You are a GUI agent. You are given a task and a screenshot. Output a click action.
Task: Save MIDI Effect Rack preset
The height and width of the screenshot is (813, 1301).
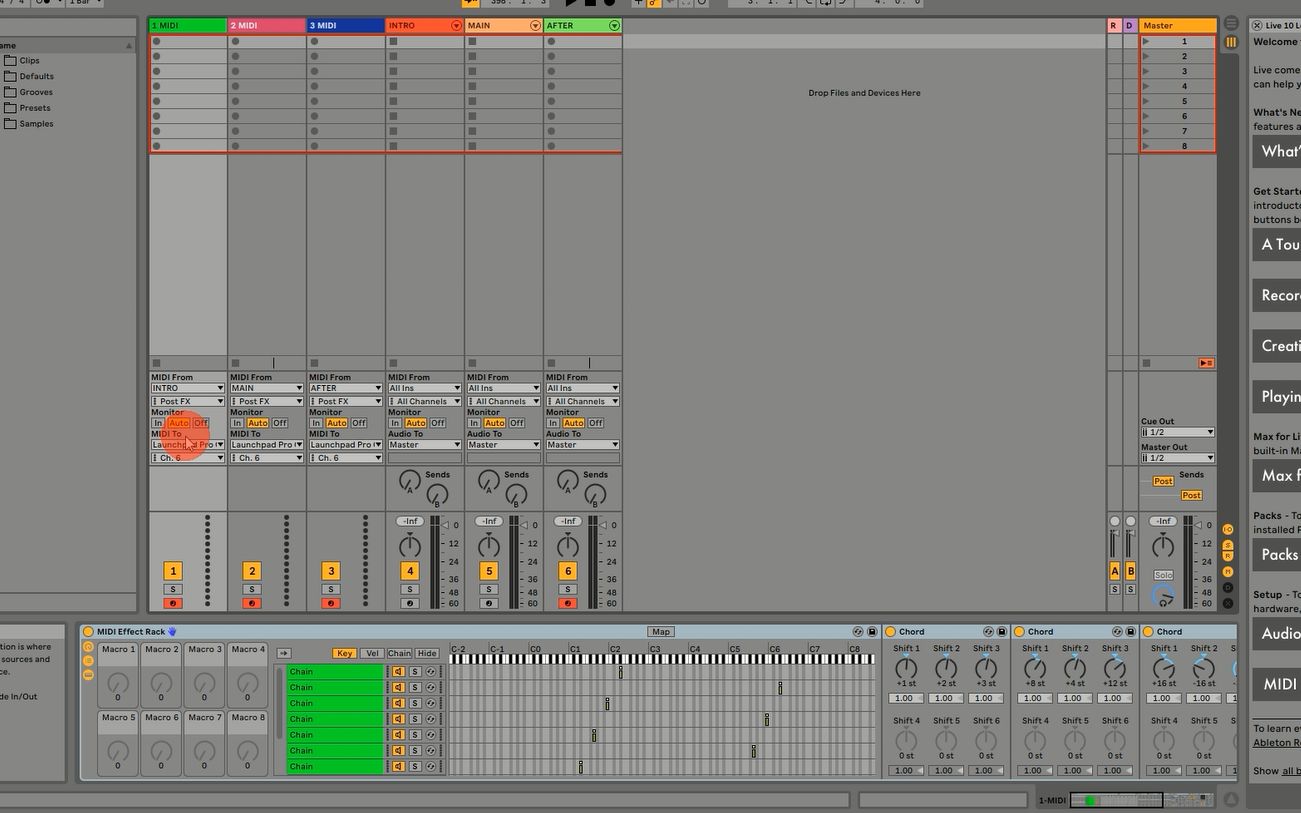872,632
